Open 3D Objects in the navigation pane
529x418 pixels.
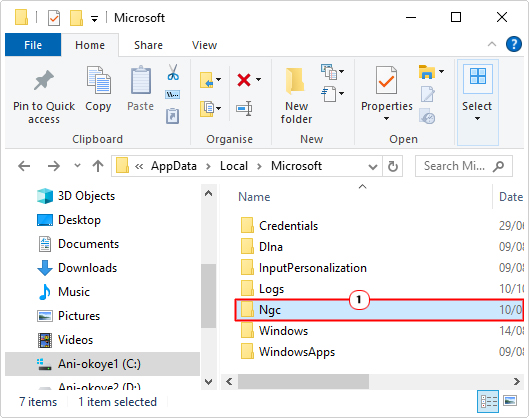(x=76, y=196)
